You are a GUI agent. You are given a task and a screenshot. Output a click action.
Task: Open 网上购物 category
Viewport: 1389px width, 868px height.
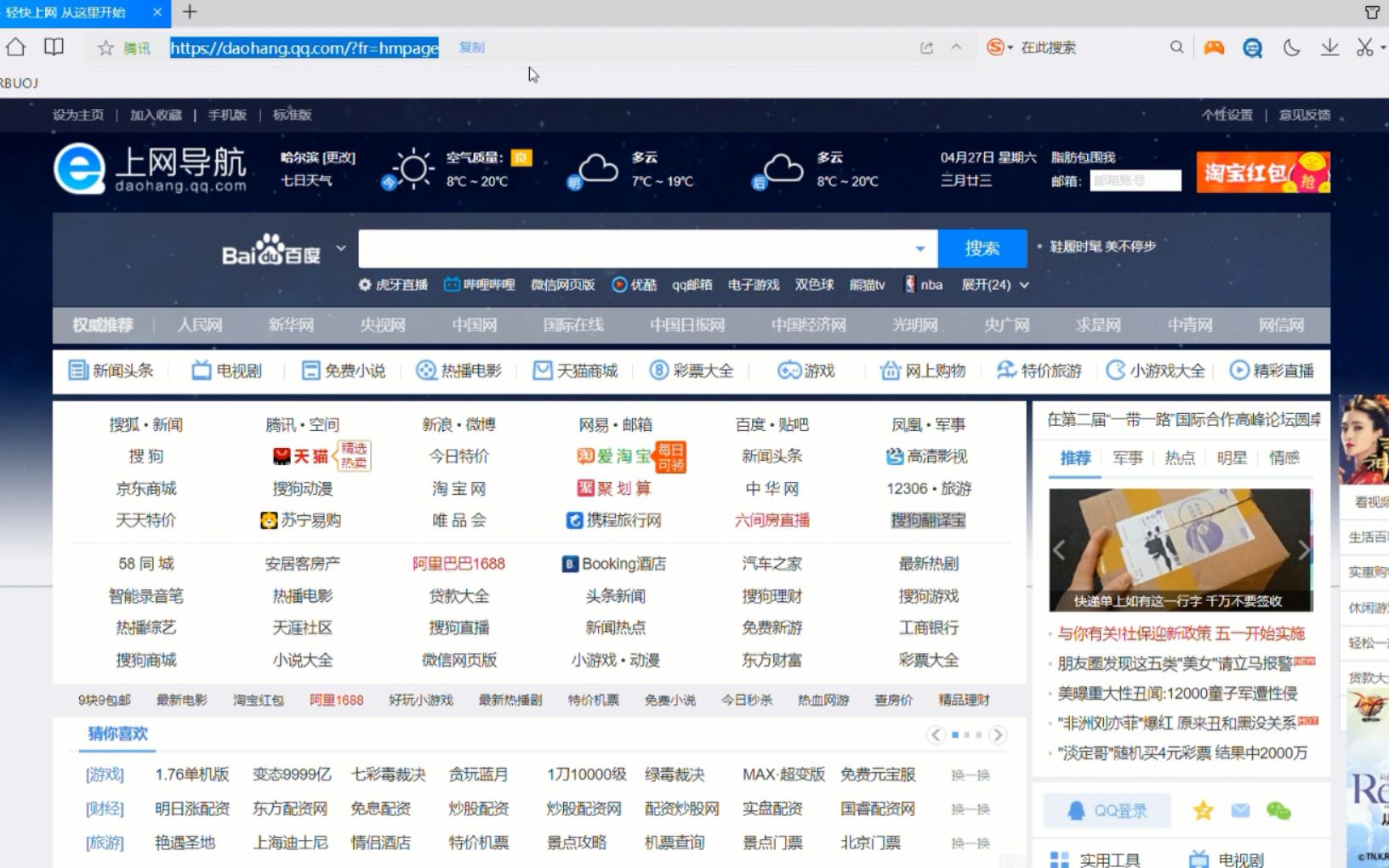(923, 371)
